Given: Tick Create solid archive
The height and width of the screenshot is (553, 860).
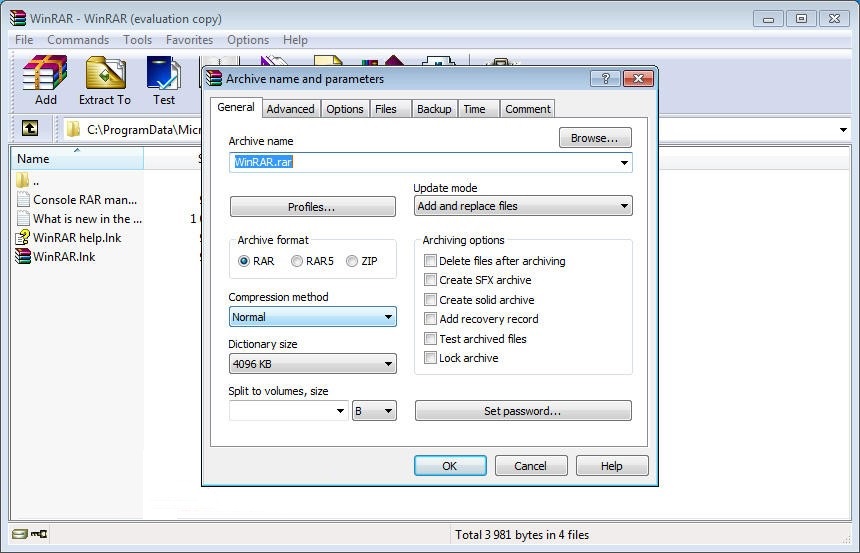Looking at the screenshot, I should (431, 300).
